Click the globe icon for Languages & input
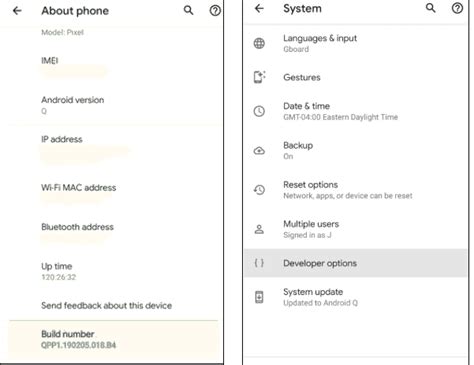 259,43
